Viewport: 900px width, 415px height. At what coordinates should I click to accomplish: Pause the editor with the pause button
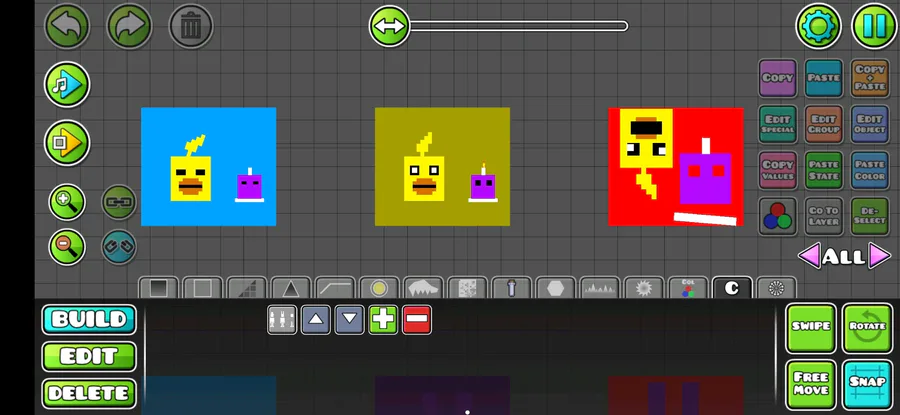click(874, 26)
